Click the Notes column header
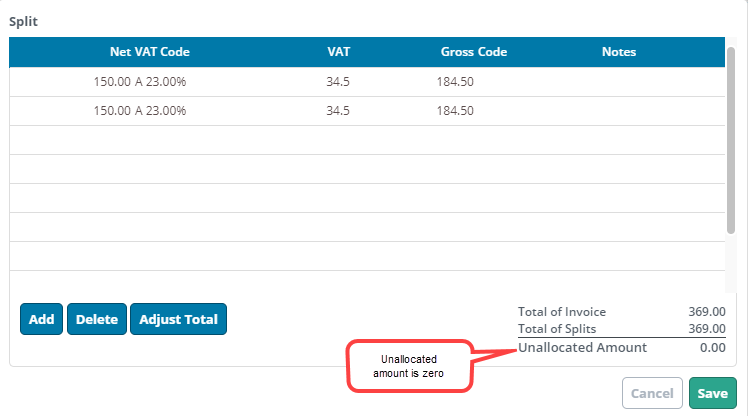 click(x=619, y=52)
